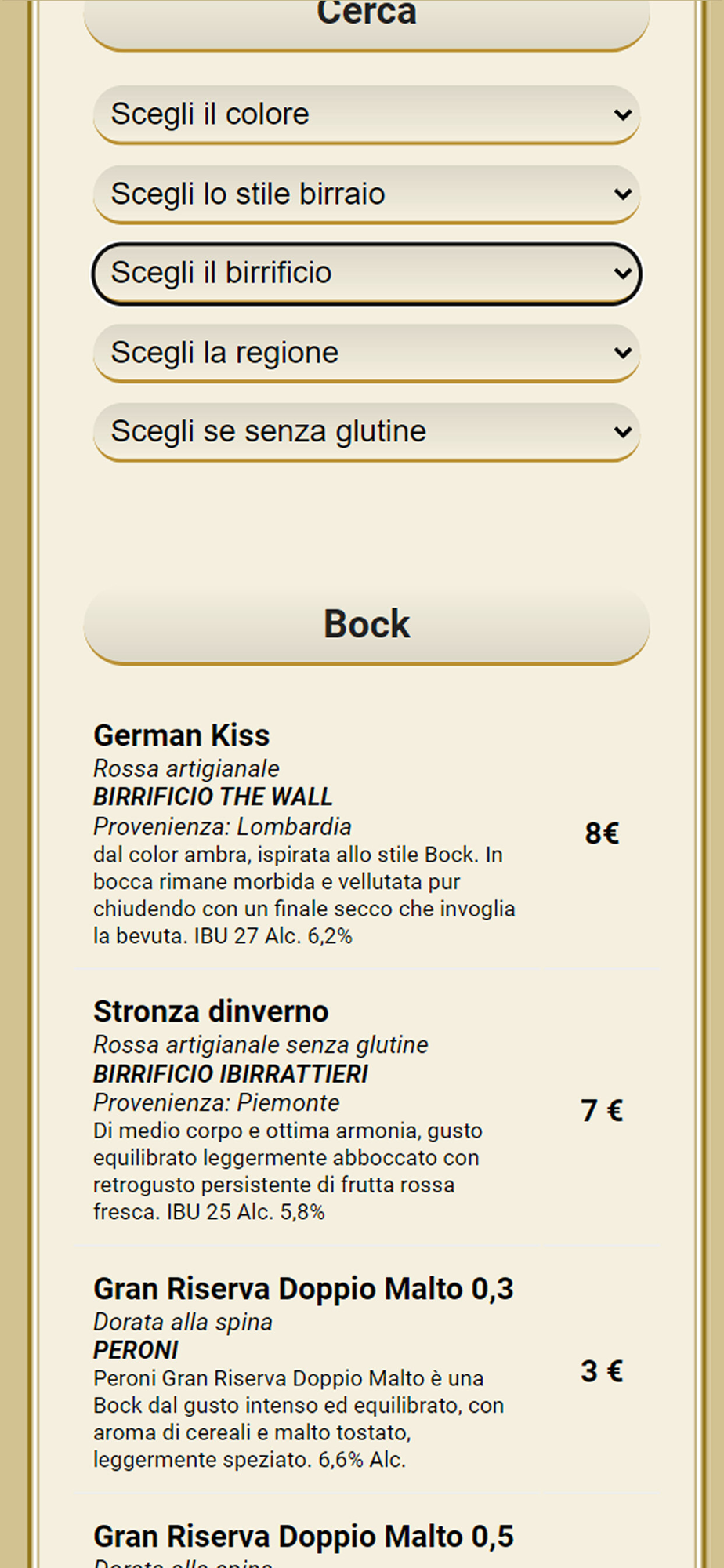The height and width of the screenshot is (1568, 724).
Task: Click the 7 € price of Stronza dinverno
Action: pyautogui.click(x=602, y=1111)
